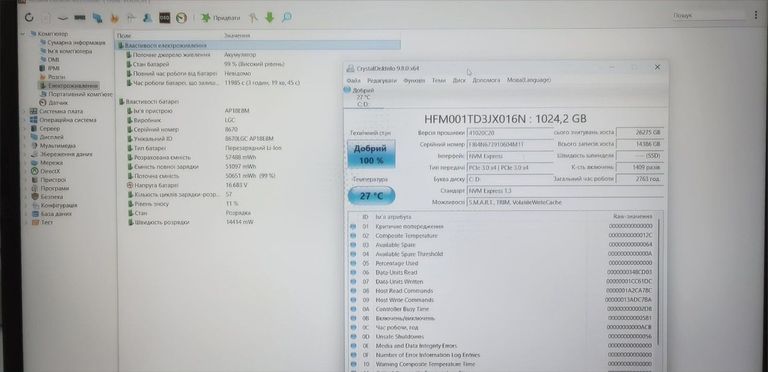Viewport: 768px width, 372px height.
Task: Click the memory module icon in AIDA64 toolbar
Action: (80, 18)
